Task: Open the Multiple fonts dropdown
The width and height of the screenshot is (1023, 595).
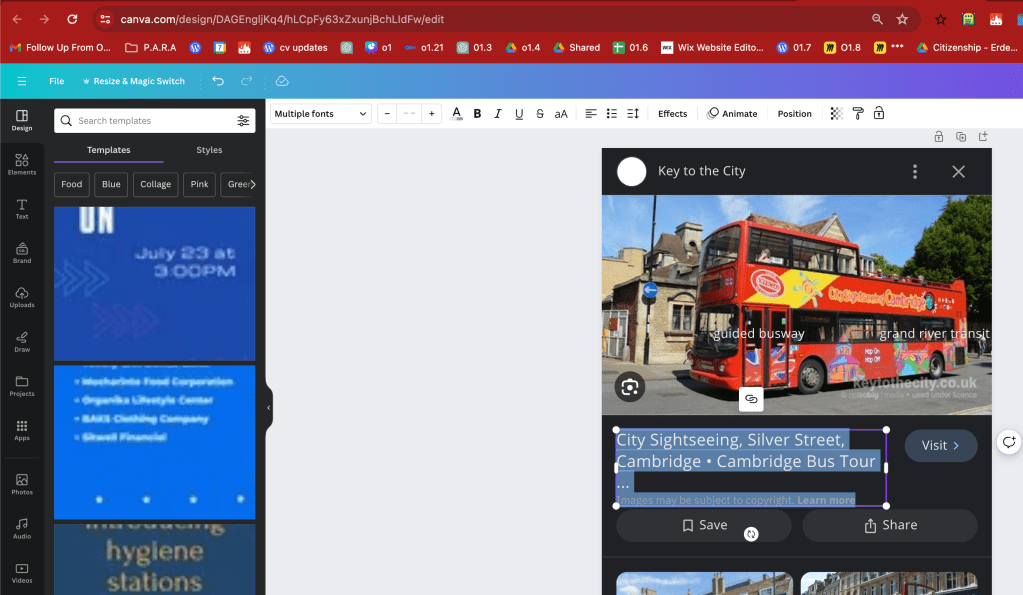Action: point(320,114)
